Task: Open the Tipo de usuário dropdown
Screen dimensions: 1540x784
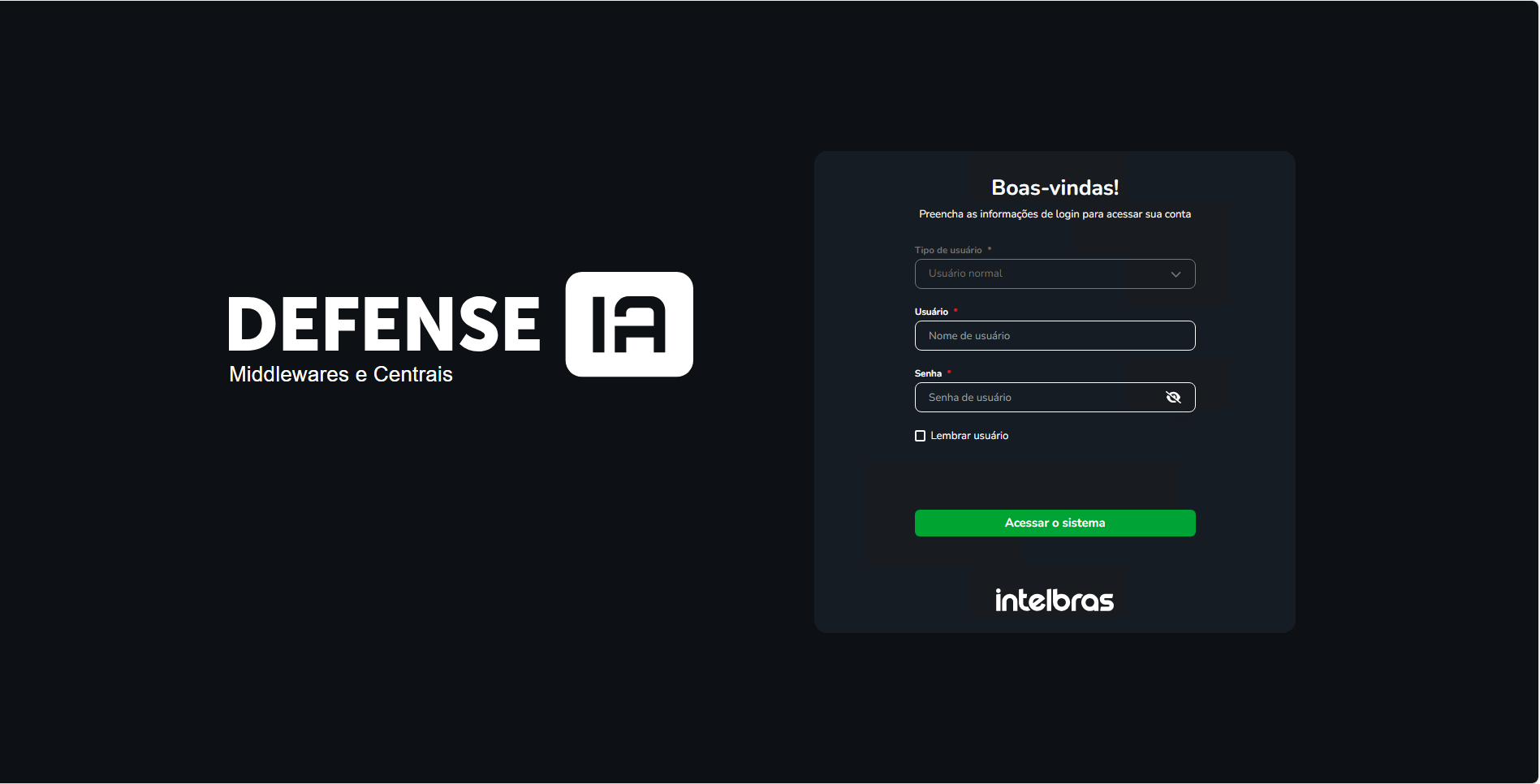Action: click(x=1055, y=274)
